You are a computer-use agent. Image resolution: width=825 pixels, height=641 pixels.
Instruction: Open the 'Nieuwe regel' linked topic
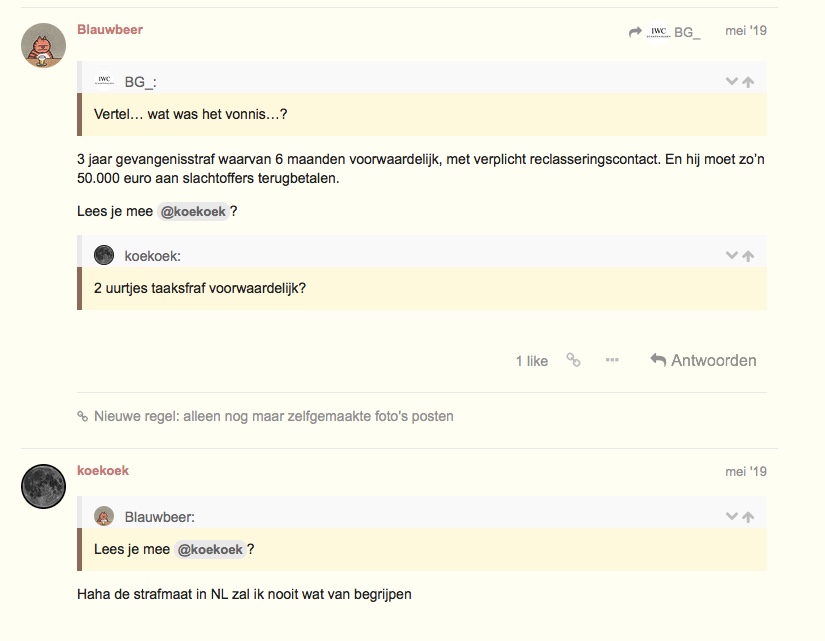coord(273,416)
